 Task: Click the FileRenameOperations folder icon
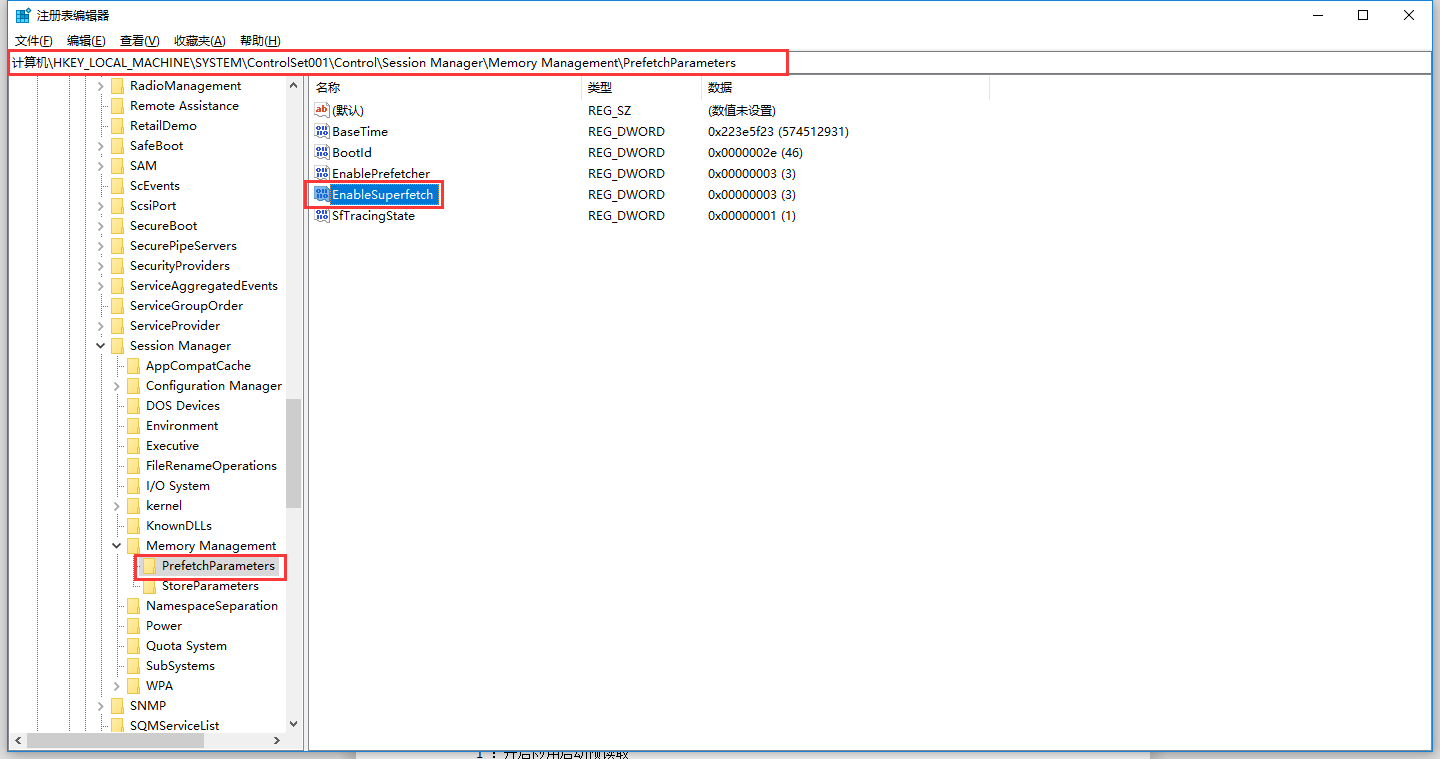[133, 466]
